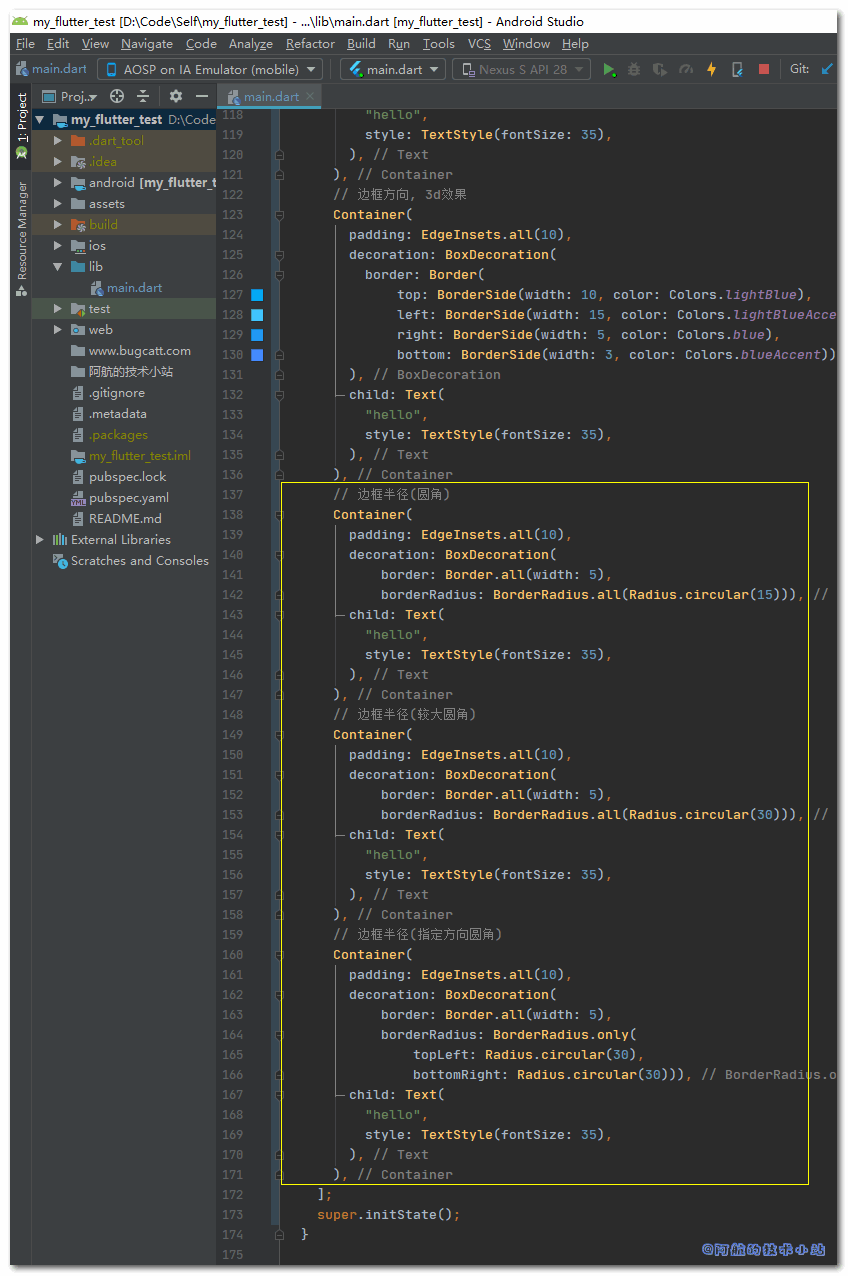Open the main.dart run configuration dropdown
This screenshot has width=848, height=1276.
(393, 69)
